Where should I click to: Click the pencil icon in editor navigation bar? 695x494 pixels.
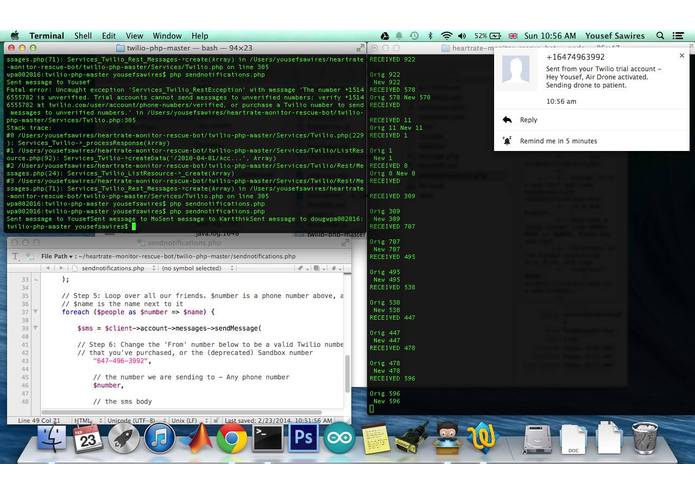302,268
